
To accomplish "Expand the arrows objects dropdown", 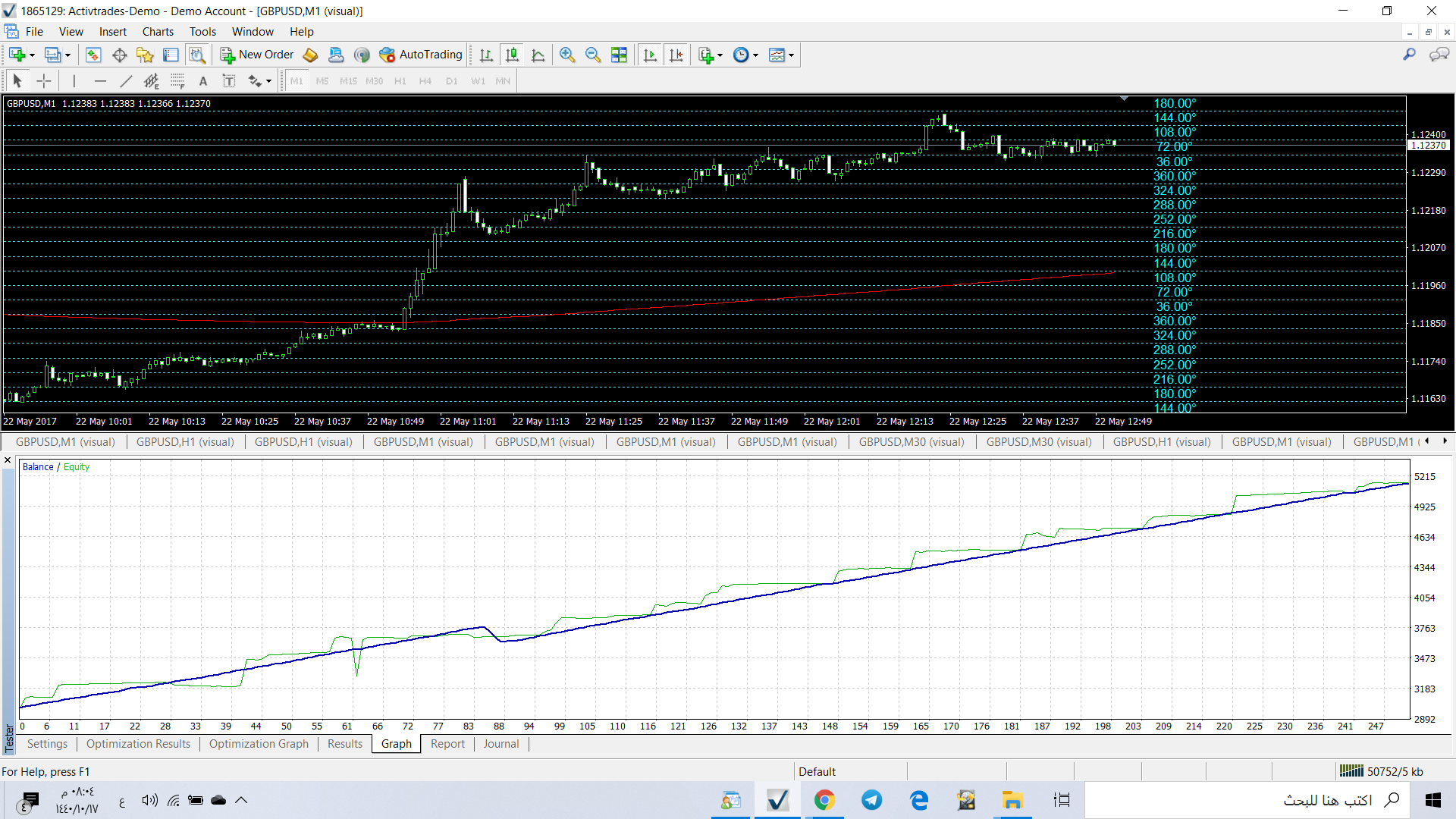I will coord(268,81).
